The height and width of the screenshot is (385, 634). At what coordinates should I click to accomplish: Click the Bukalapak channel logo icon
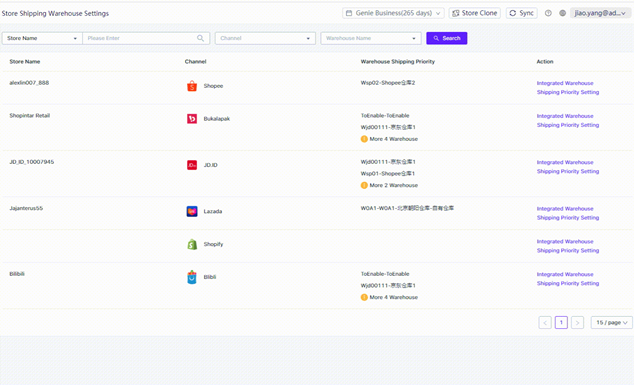(x=192, y=118)
